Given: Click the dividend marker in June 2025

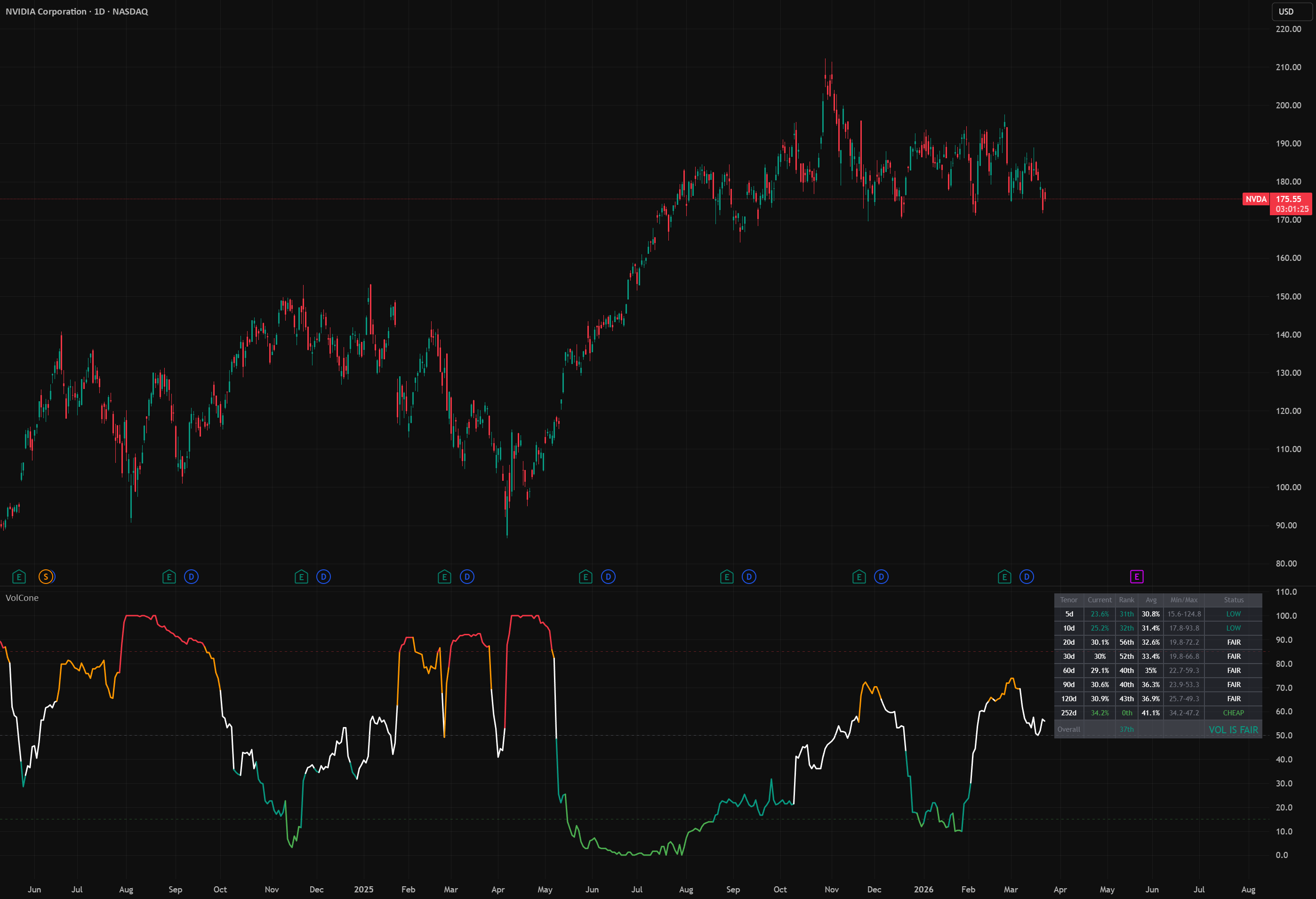Looking at the screenshot, I should click(x=608, y=577).
